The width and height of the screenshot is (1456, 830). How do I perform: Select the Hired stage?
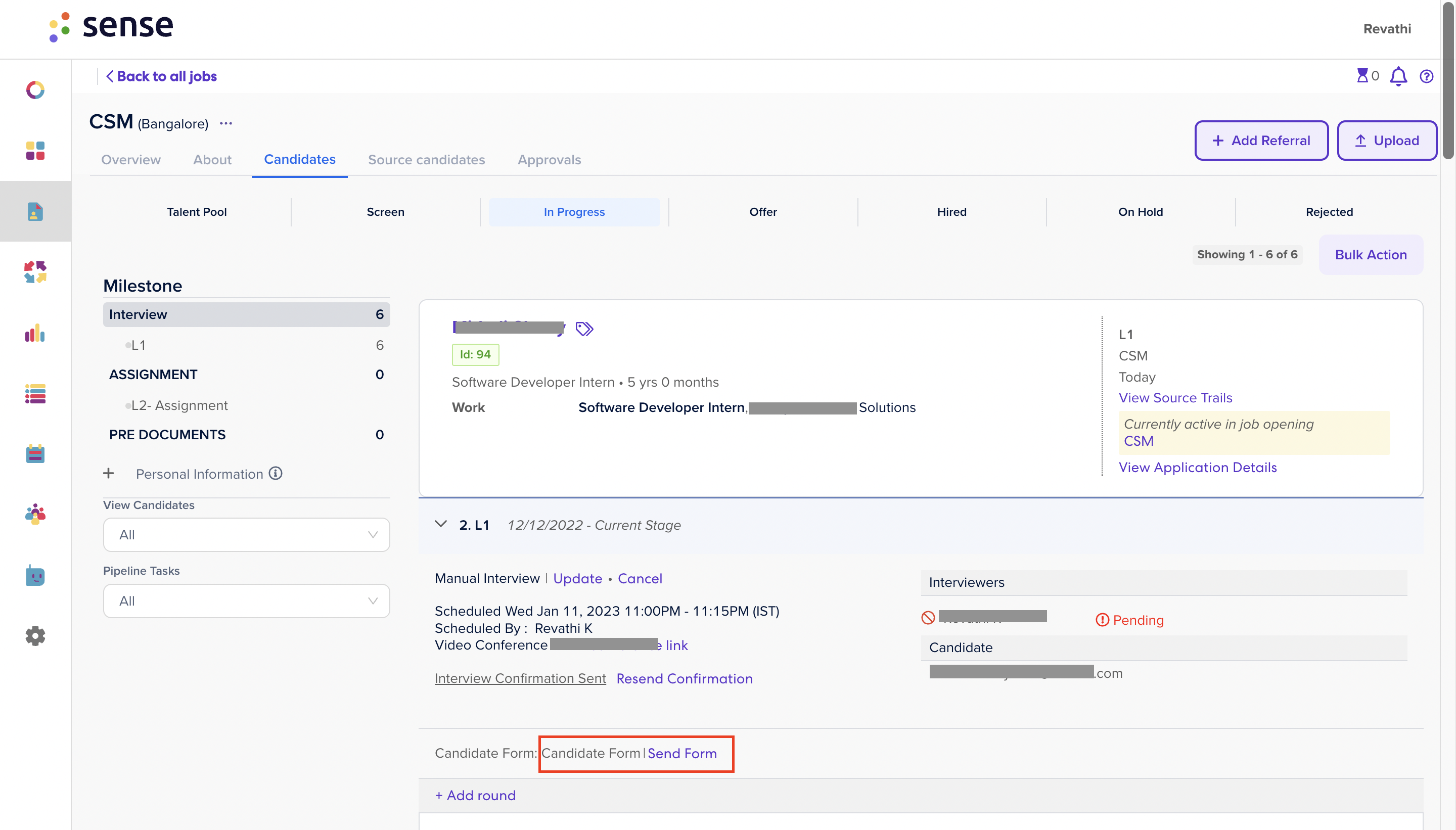(x=951, y=212)
